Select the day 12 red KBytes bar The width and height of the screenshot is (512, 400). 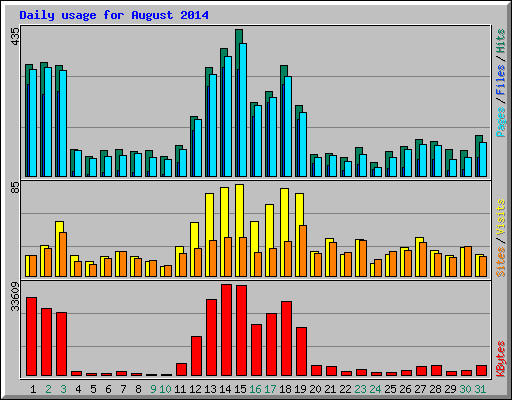(x=196, y=356)
